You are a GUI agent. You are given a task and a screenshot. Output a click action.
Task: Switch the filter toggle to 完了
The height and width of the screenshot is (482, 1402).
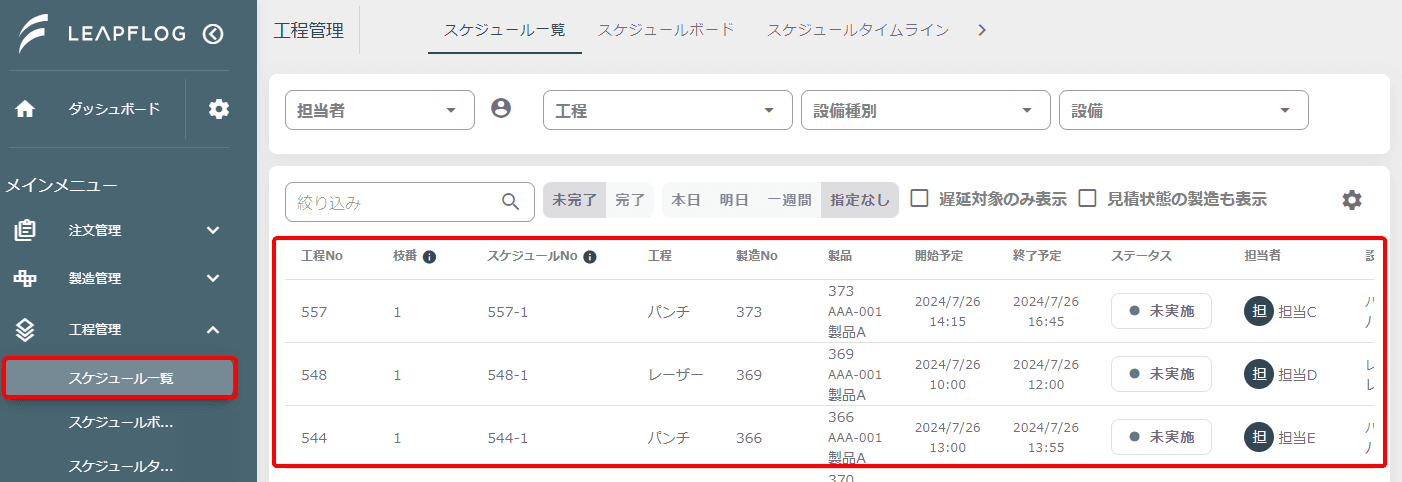[x=630, y=200]
